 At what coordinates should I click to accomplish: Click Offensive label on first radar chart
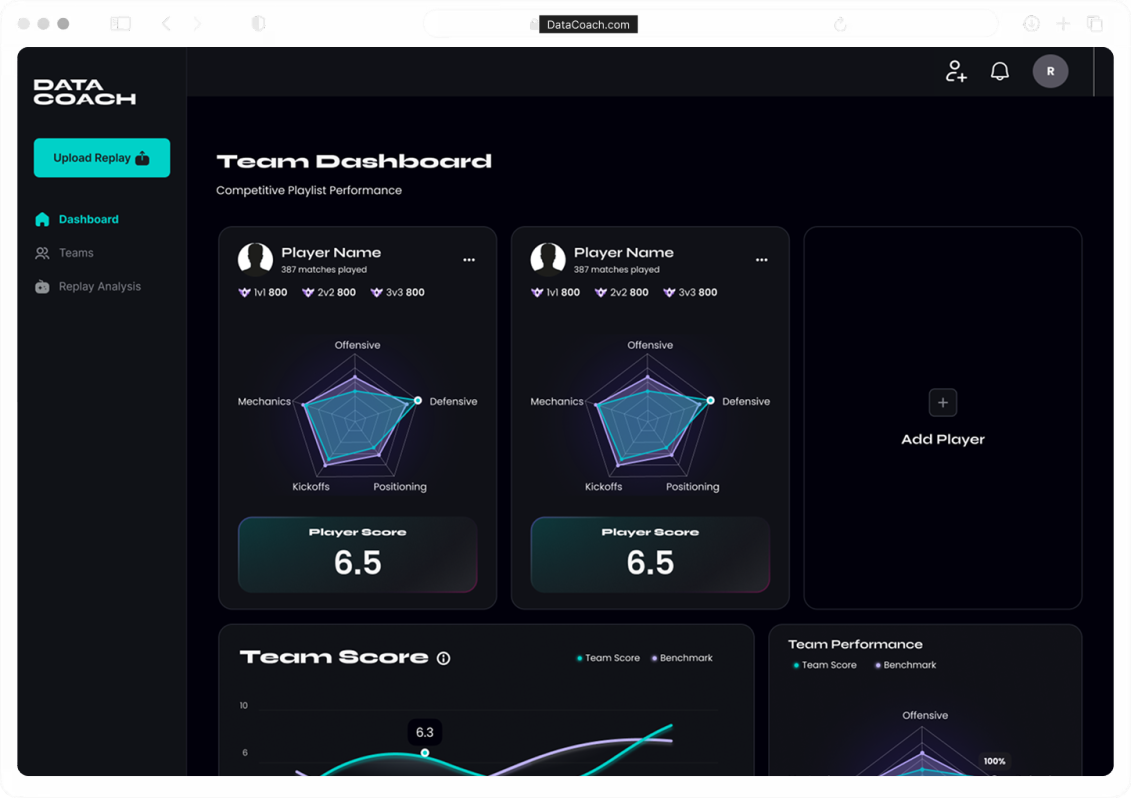pos(358,345)
